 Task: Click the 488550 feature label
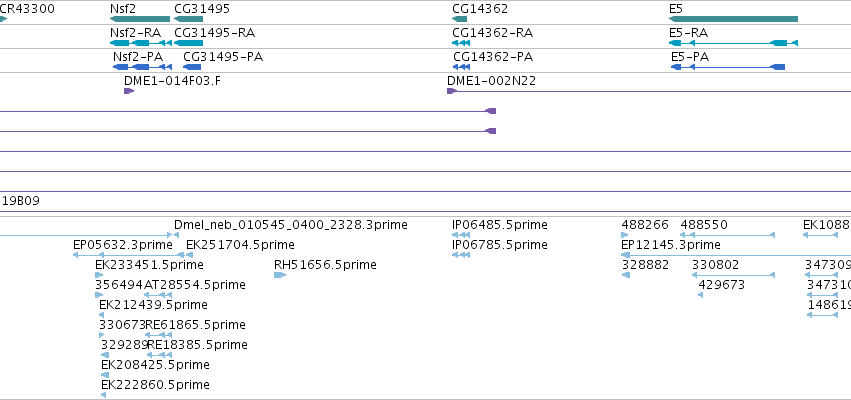pos(704,225)
